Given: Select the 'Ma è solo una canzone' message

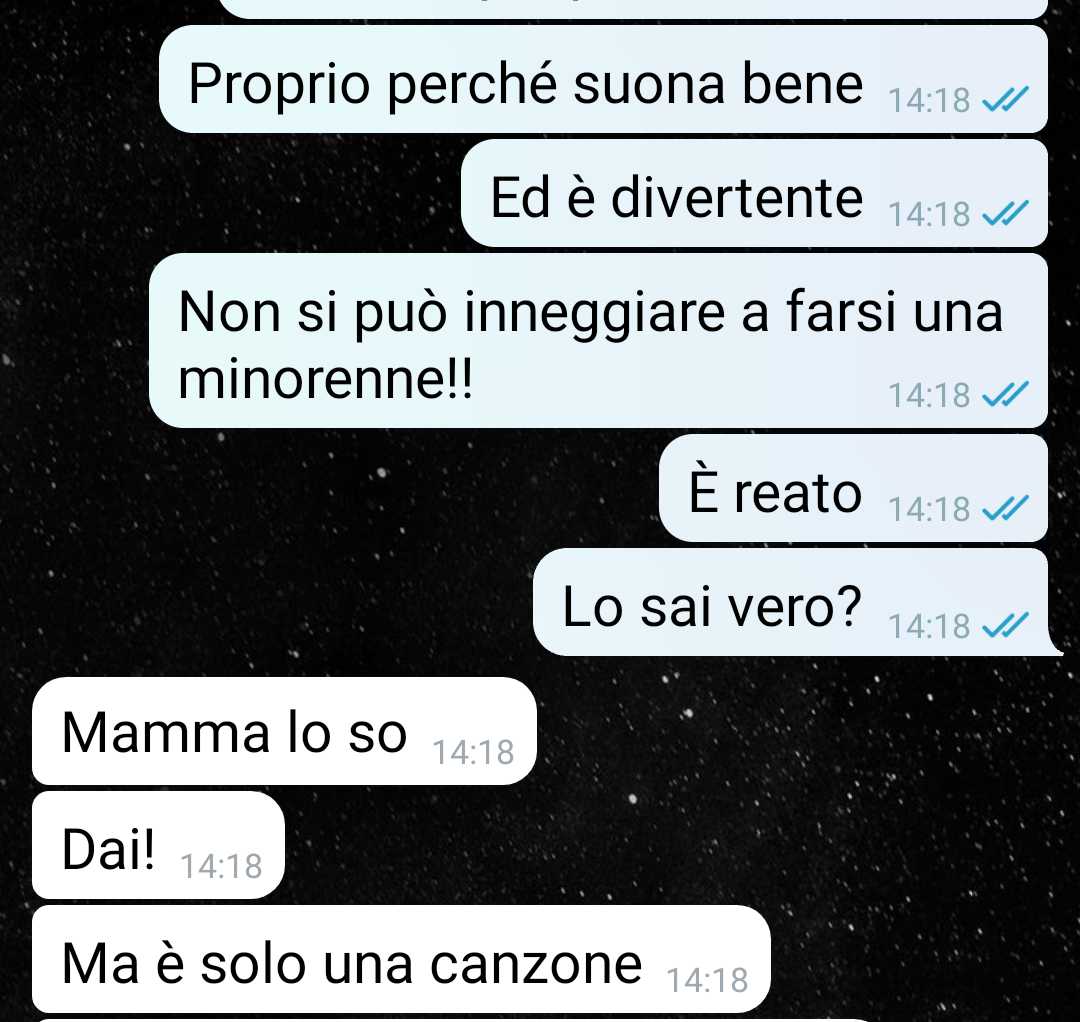Looking at the screenshot, I should tap(401, 959).
